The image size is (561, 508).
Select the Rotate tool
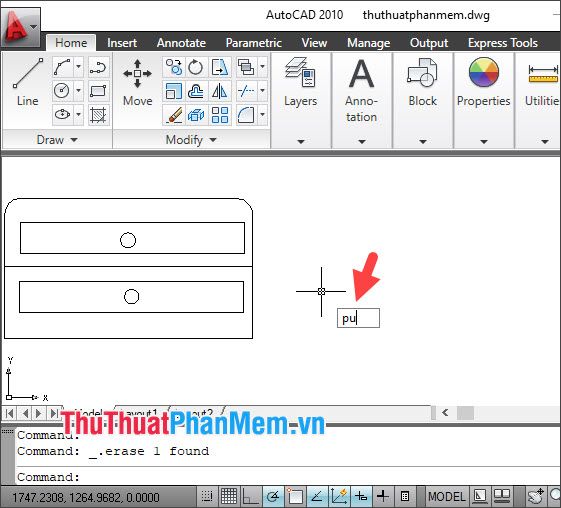195,67
